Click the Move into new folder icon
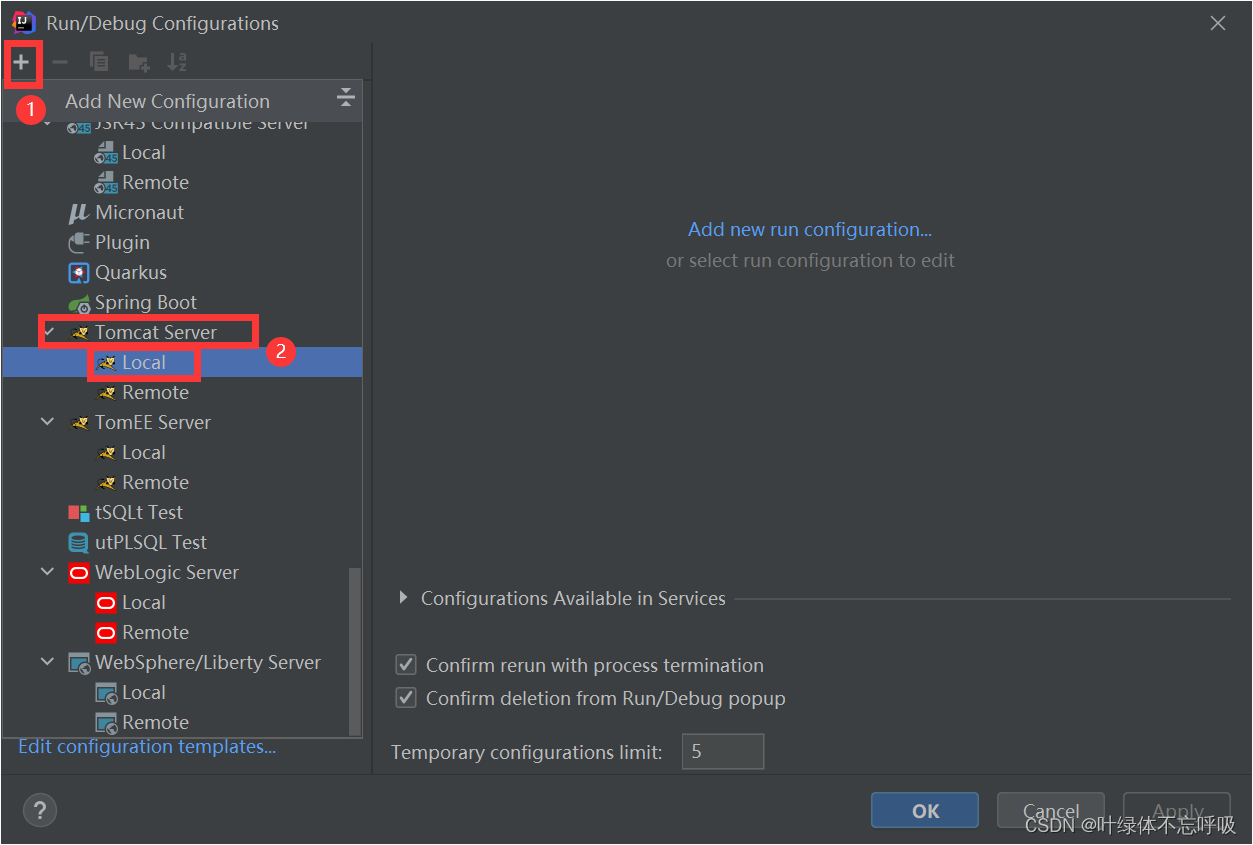 pos(138,62)
